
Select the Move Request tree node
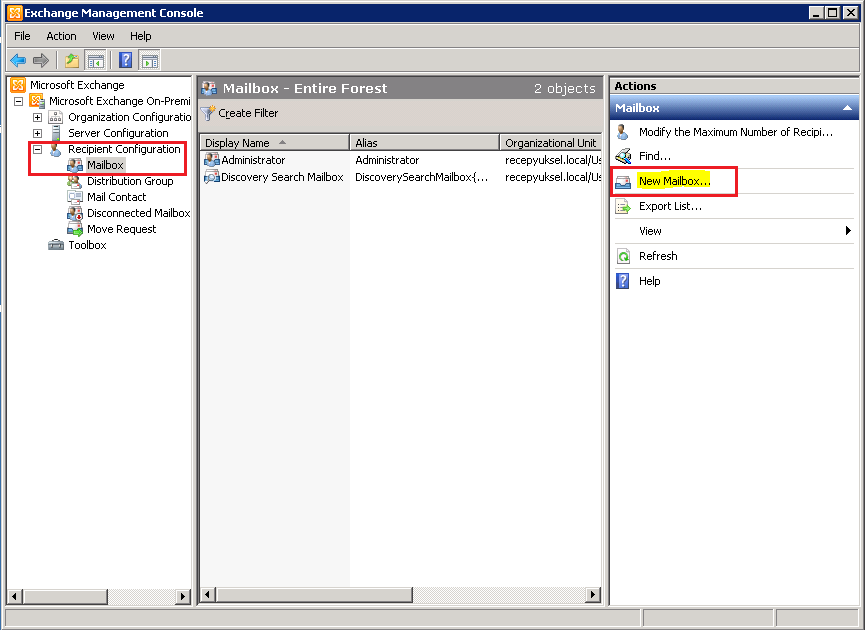(x=121, y=229)
